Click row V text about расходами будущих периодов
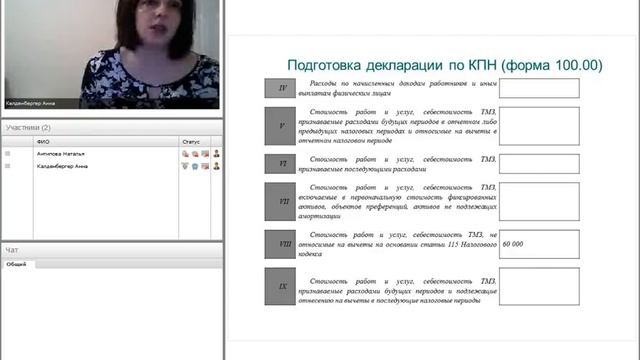Screen dimensions: 640x360 pos(398,126)
